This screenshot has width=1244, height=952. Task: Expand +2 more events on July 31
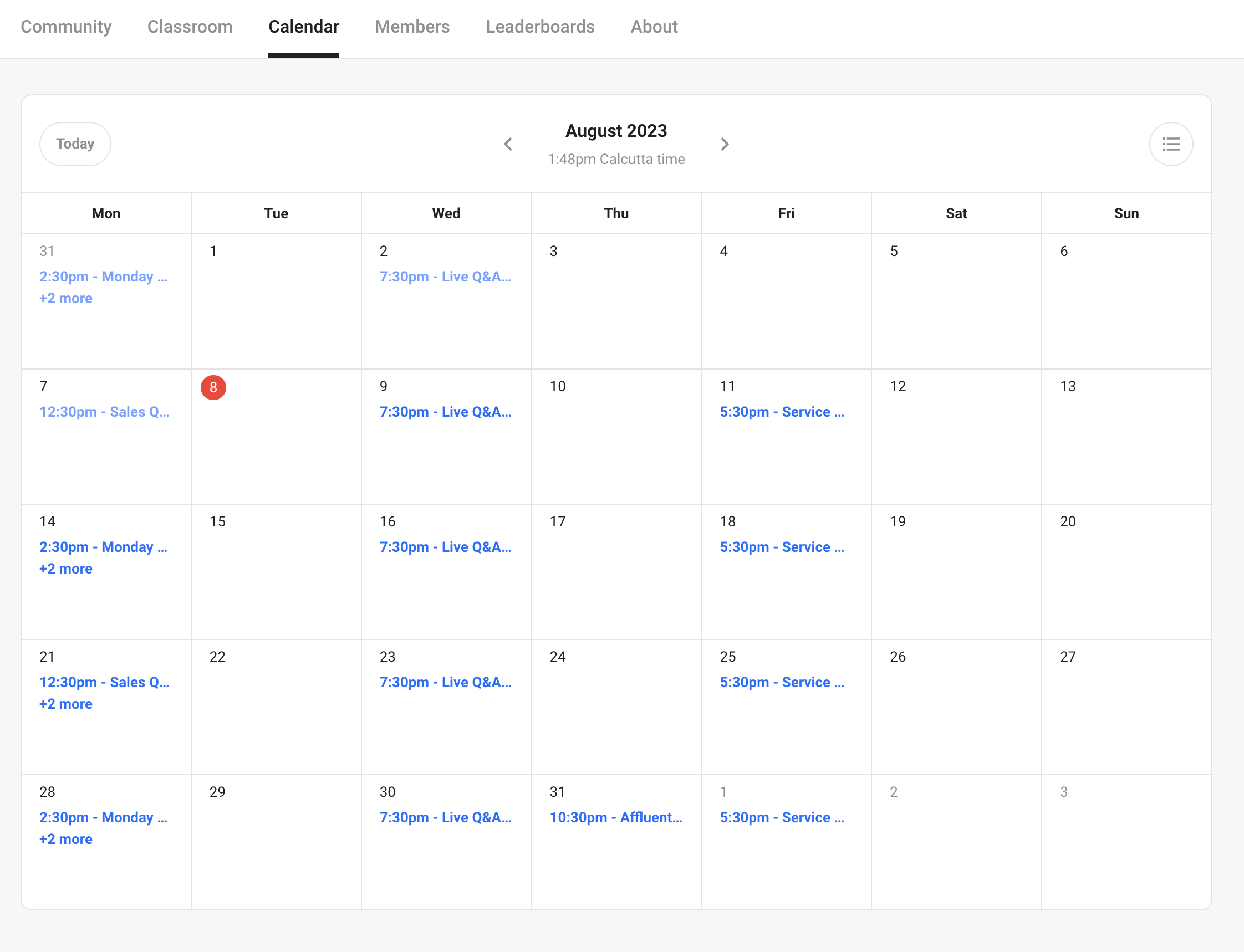66,298
